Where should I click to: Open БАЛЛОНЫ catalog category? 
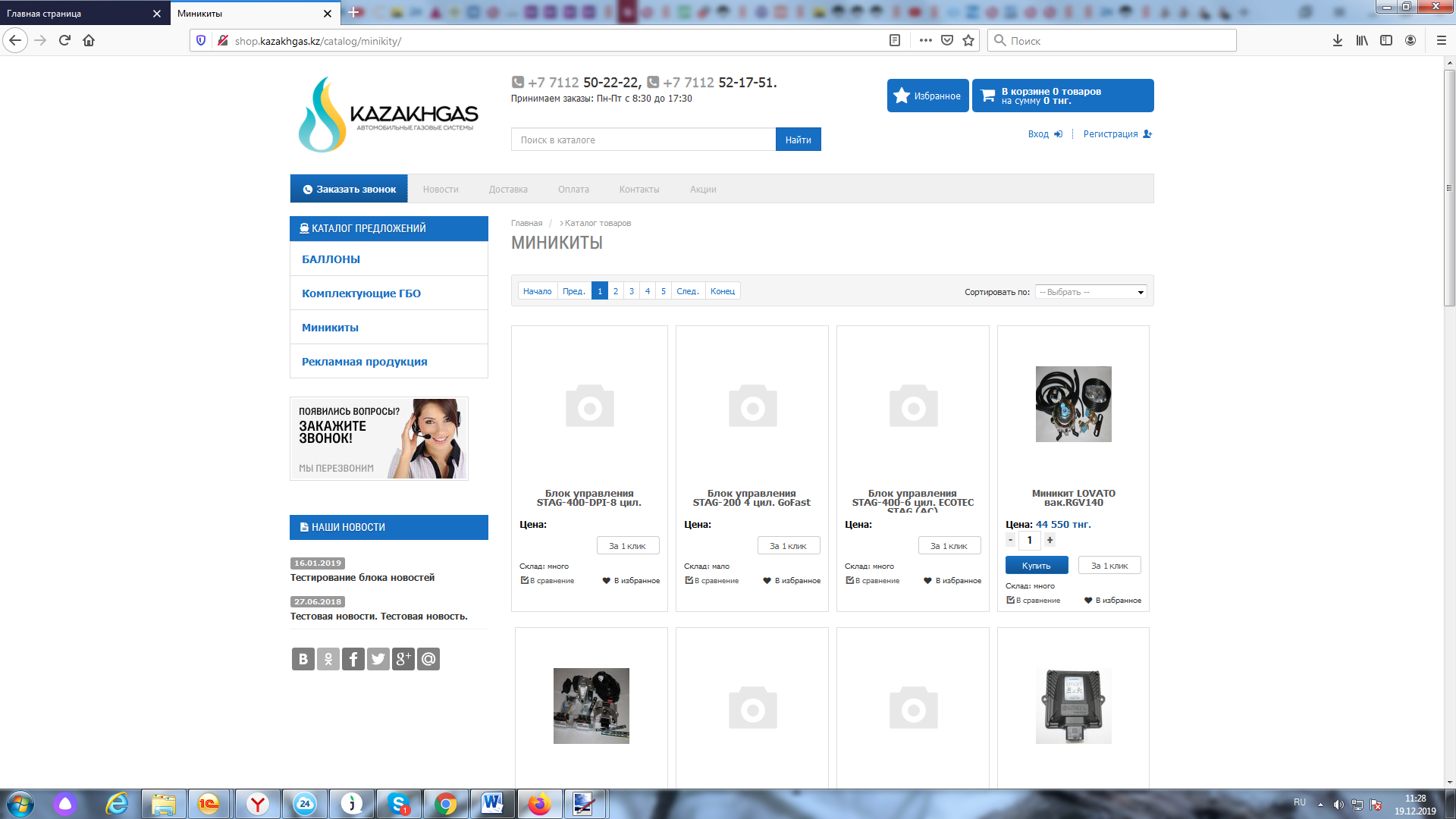coord(389,259)
